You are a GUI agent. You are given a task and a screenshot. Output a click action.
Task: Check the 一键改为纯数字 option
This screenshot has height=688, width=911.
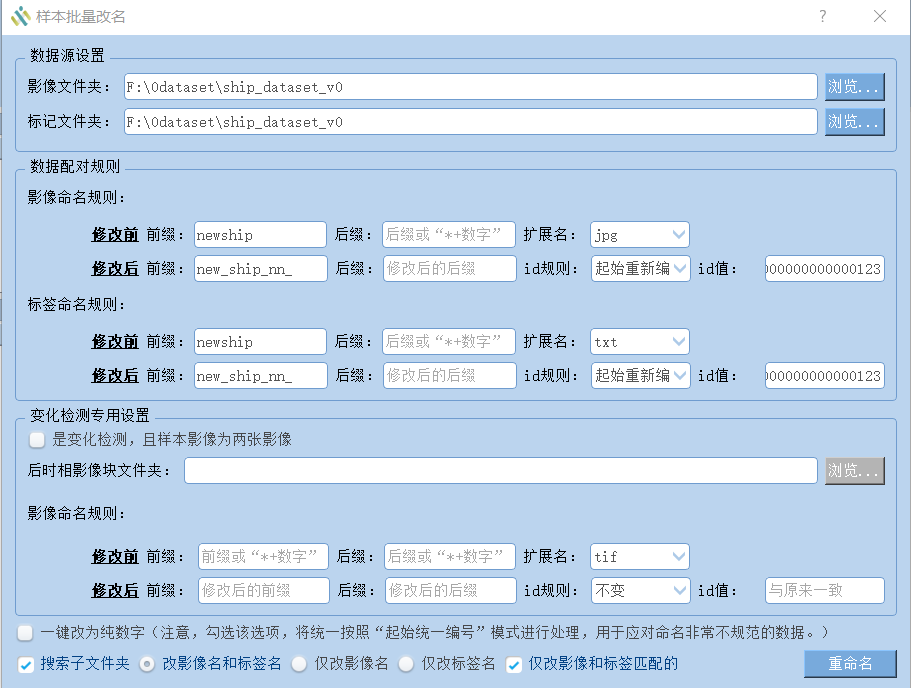tap(24, 632)
